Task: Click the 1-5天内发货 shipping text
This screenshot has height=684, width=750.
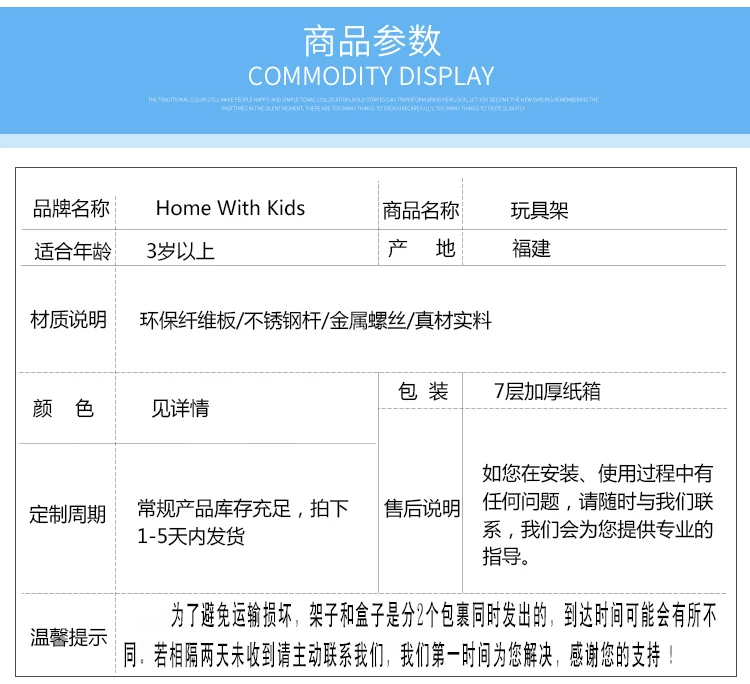Action: point(191,536)
